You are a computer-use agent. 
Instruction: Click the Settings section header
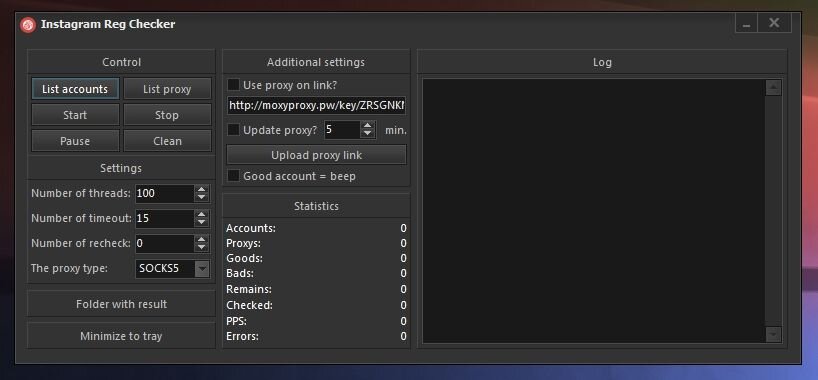coord(121,168)
